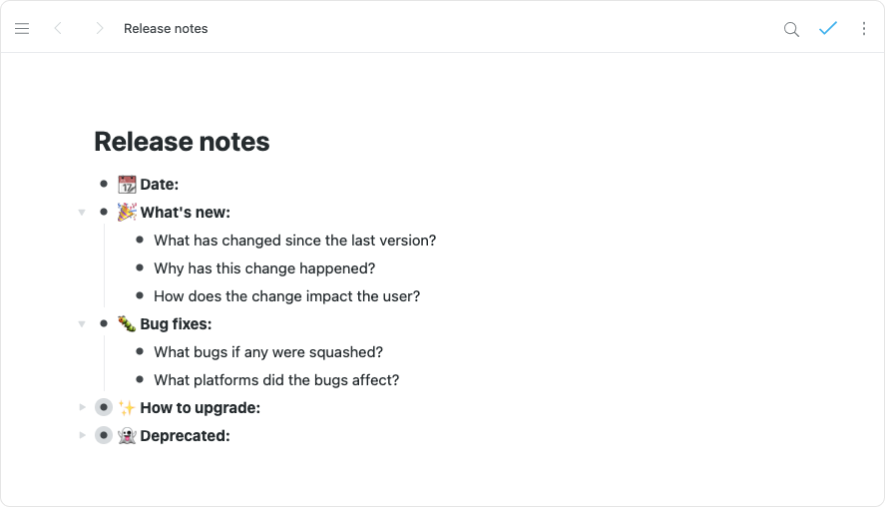Click the party popper emoji icon
Image resolution: width=885 pixels, height=507 pixels.
pyautogui.click(x=127, y=212)
